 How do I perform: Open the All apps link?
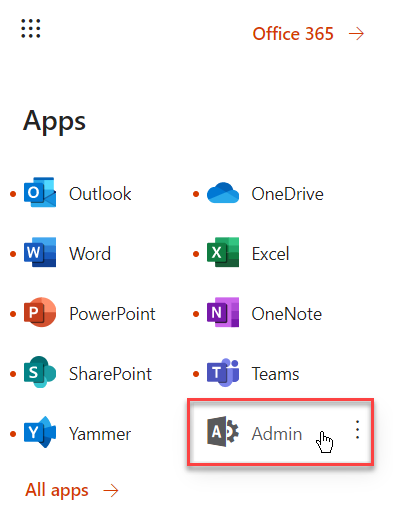57,490
